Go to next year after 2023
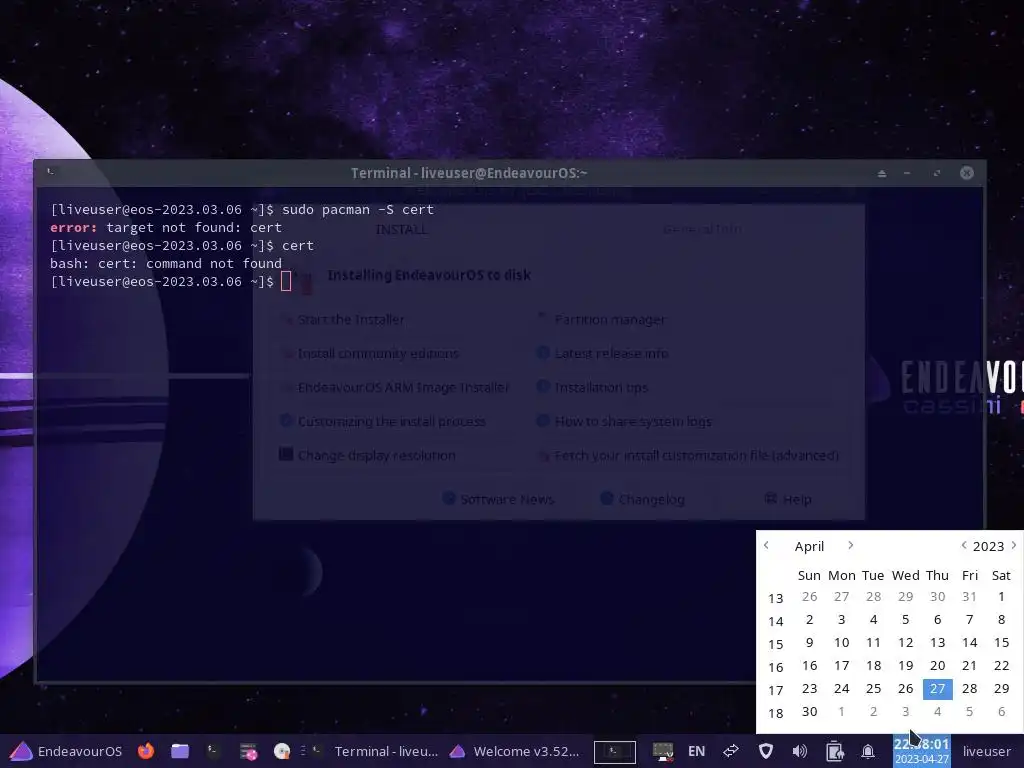This screenshot has width=1024, height=768. (1014, 545)
